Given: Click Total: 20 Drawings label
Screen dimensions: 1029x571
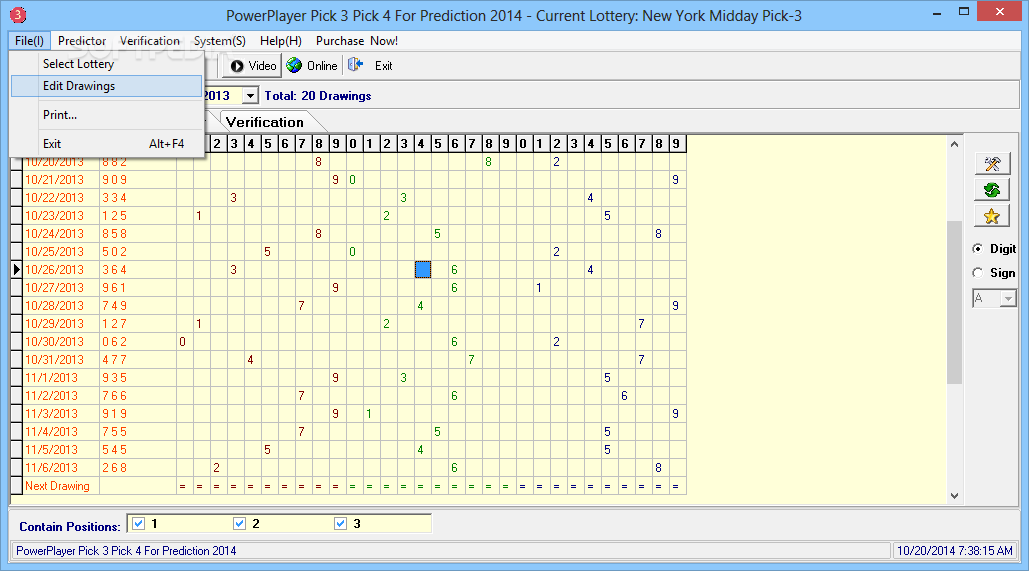Looking at the screenshot, I should [318, 96].
